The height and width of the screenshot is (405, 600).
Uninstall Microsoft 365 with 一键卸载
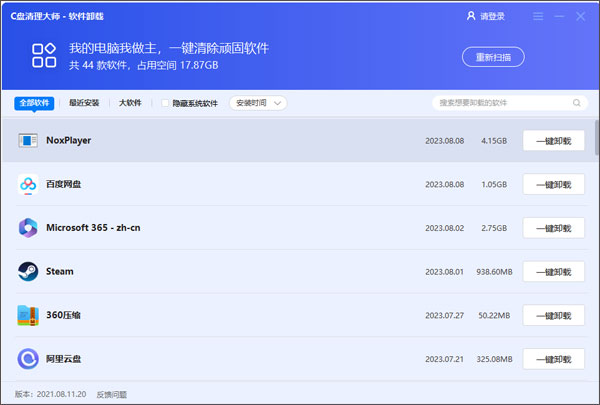pyautogui.click(x=554, y=228)
